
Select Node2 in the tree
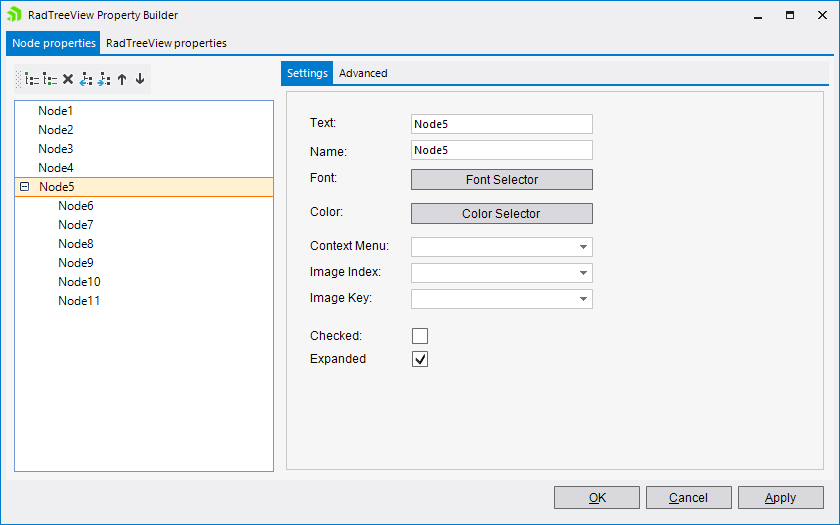(56, 130)
